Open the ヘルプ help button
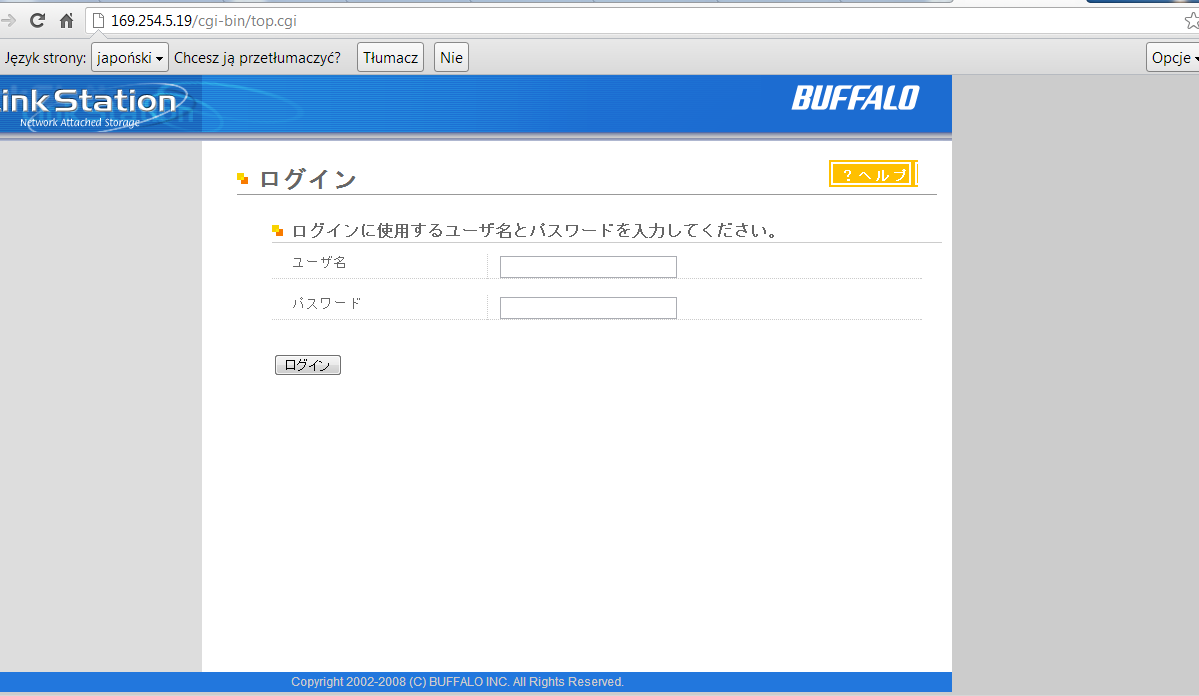This screenshot has width=1199, height=696. 872,174
